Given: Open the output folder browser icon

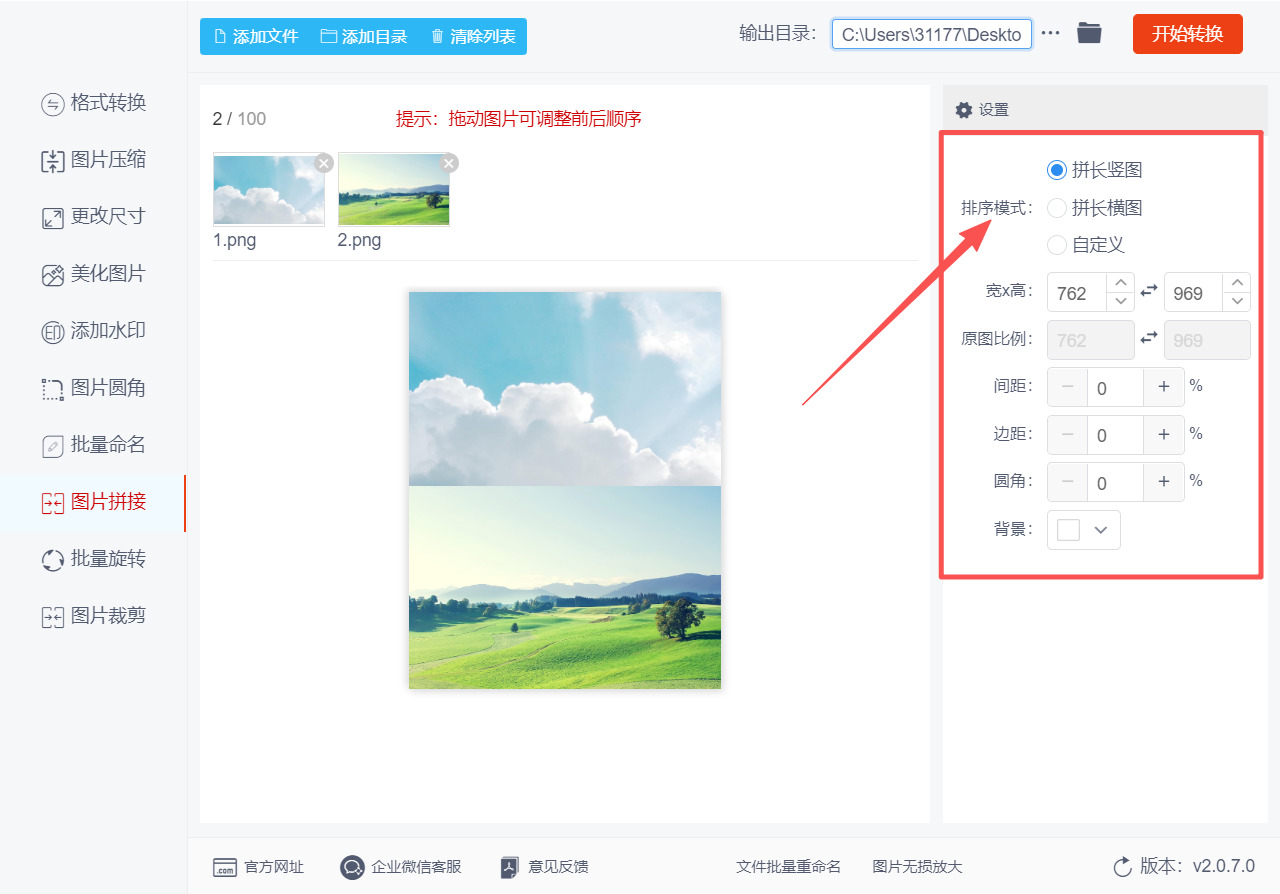Looking at the screenshot, I should tap(1089, 33).
